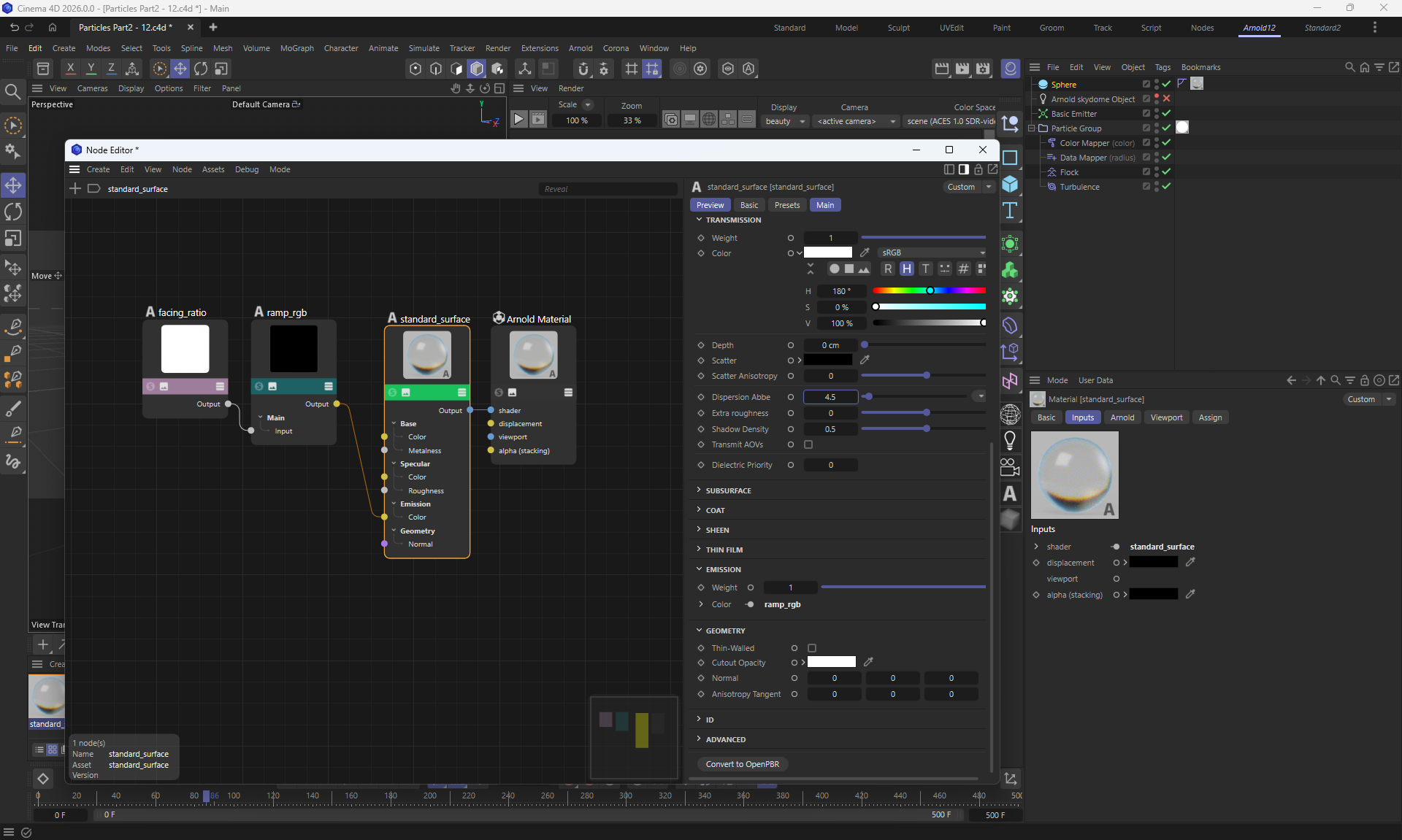Image resolution: width=1402 pixels, height=840 pixels.
Task: Click the HSV color mode button
Action: point(906,269)
